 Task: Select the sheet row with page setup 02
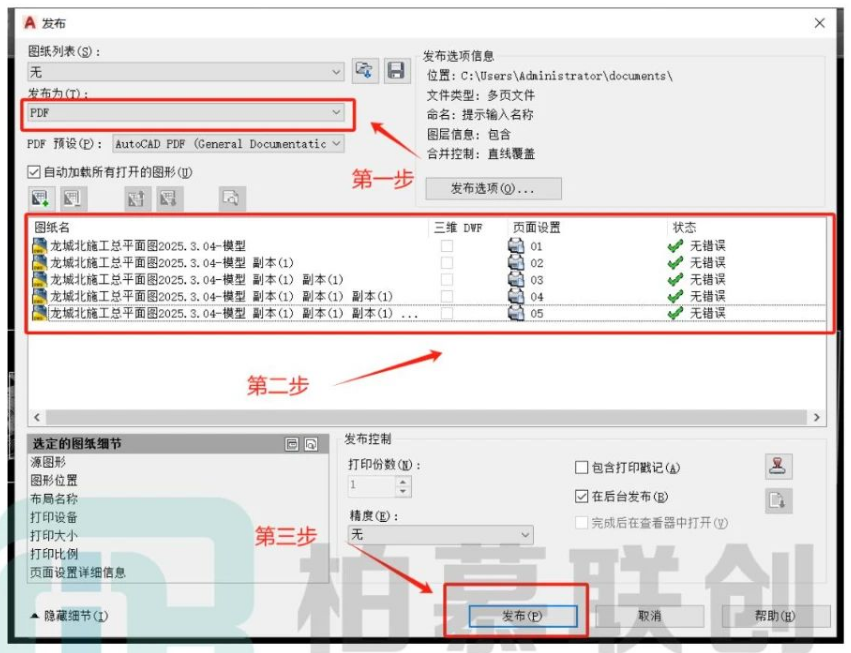[x=172, y=263]
